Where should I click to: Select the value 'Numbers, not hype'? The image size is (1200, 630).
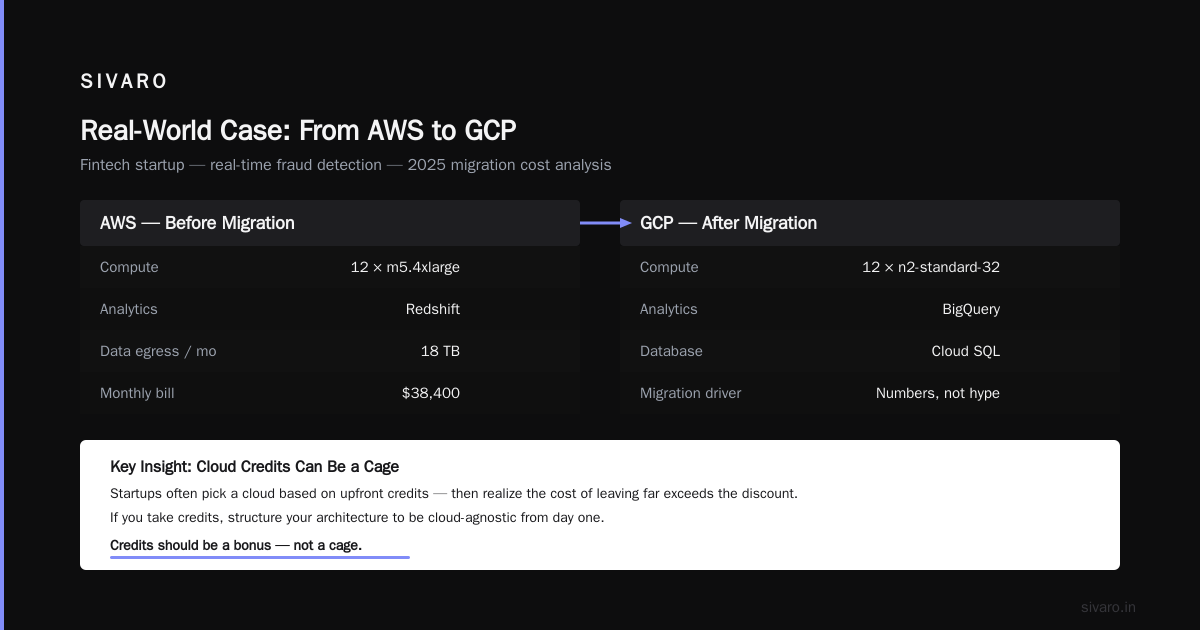[x=938, y=393]
